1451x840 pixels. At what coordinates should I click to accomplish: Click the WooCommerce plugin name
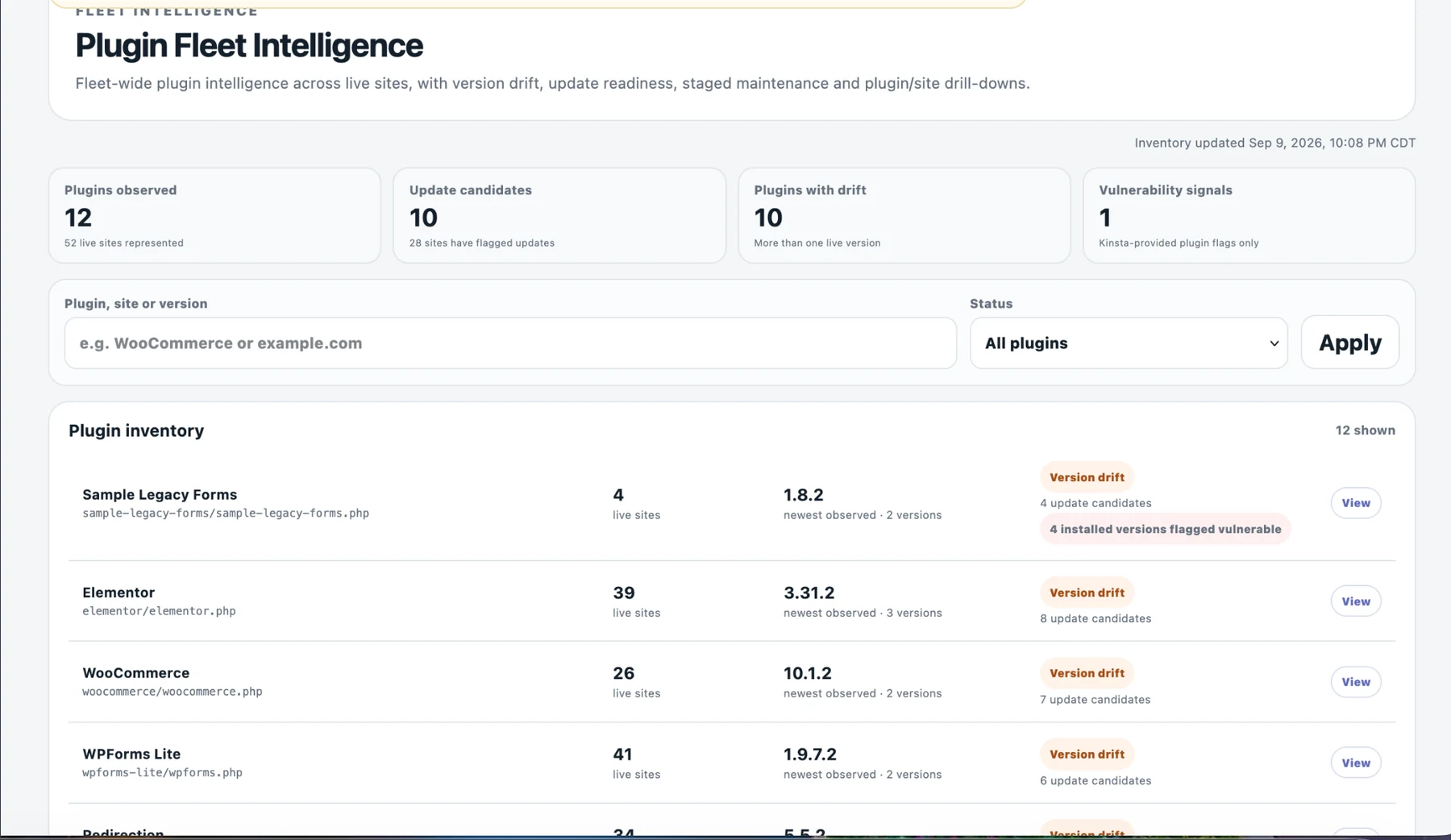pyautogui.click(x=135, y=673)
